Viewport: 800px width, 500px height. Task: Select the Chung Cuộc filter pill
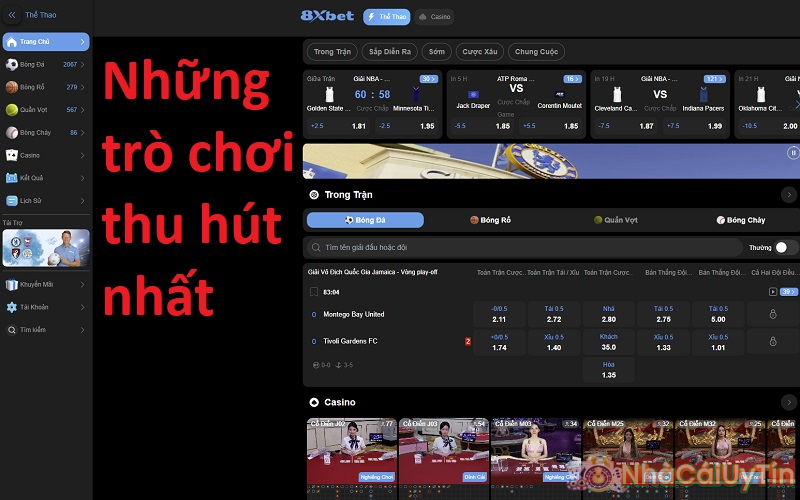[536, 52]
